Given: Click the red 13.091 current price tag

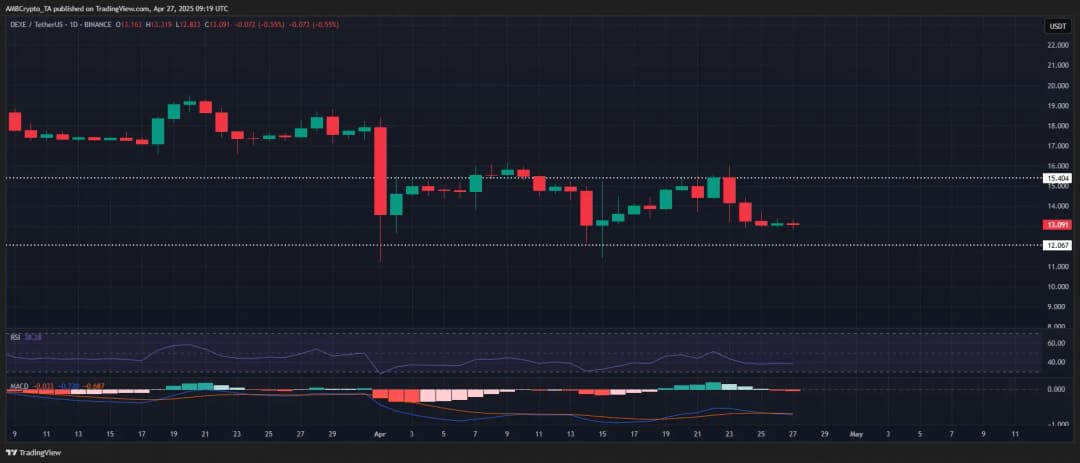Looking at the screenshot, I should point(1057,225).
